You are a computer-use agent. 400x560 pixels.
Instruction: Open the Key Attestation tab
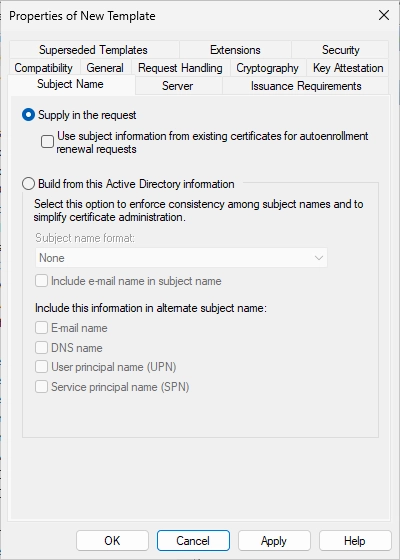(348, 68)
